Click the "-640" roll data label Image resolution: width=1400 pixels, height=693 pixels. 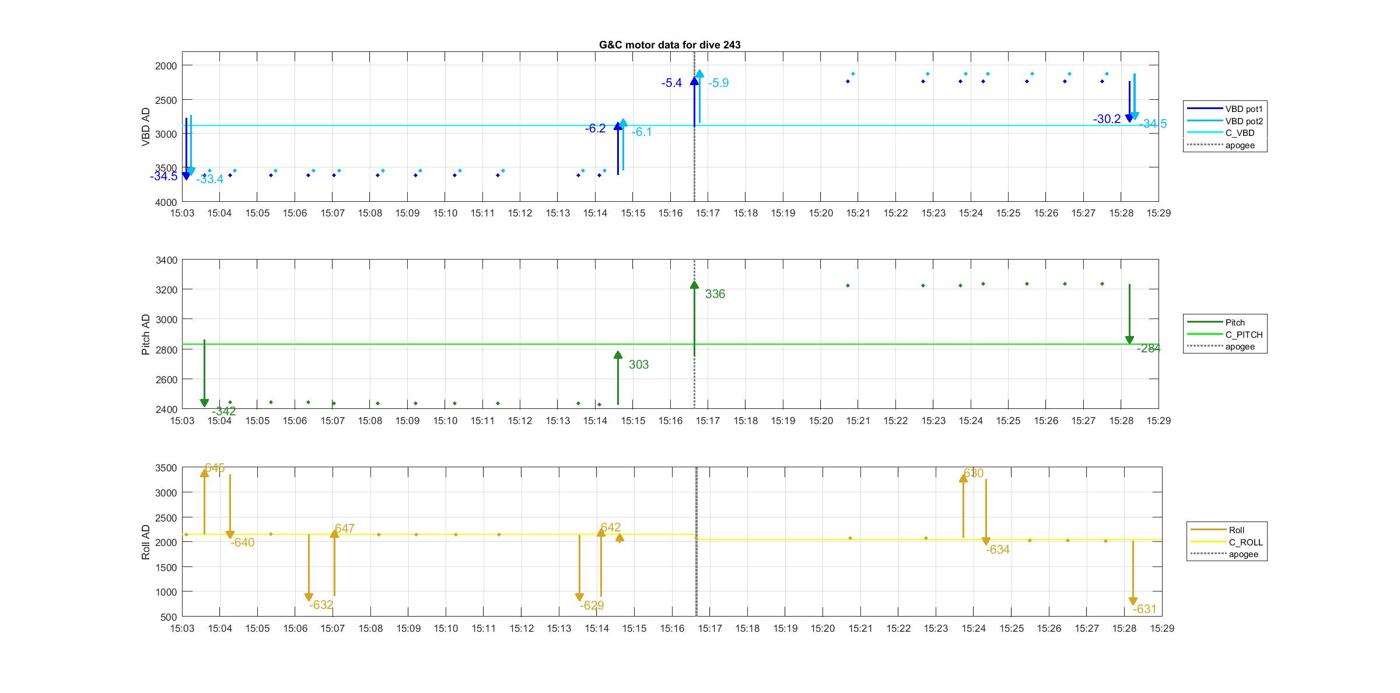(243, 543)
